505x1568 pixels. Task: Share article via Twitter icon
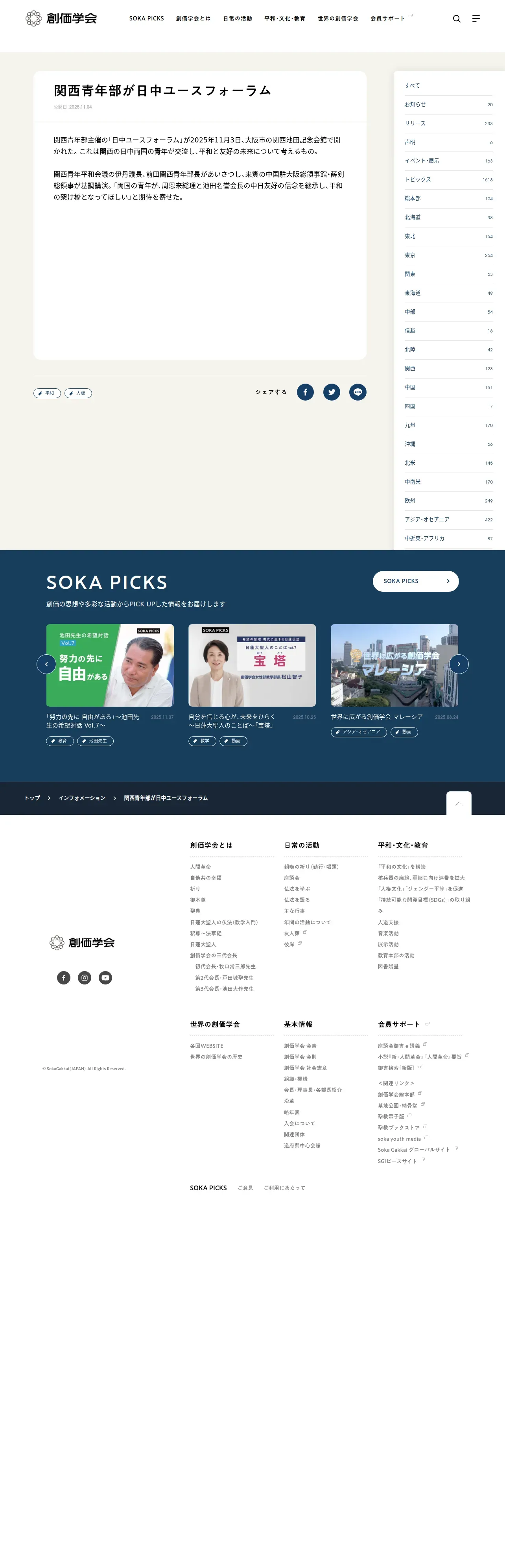pos(332,392)
